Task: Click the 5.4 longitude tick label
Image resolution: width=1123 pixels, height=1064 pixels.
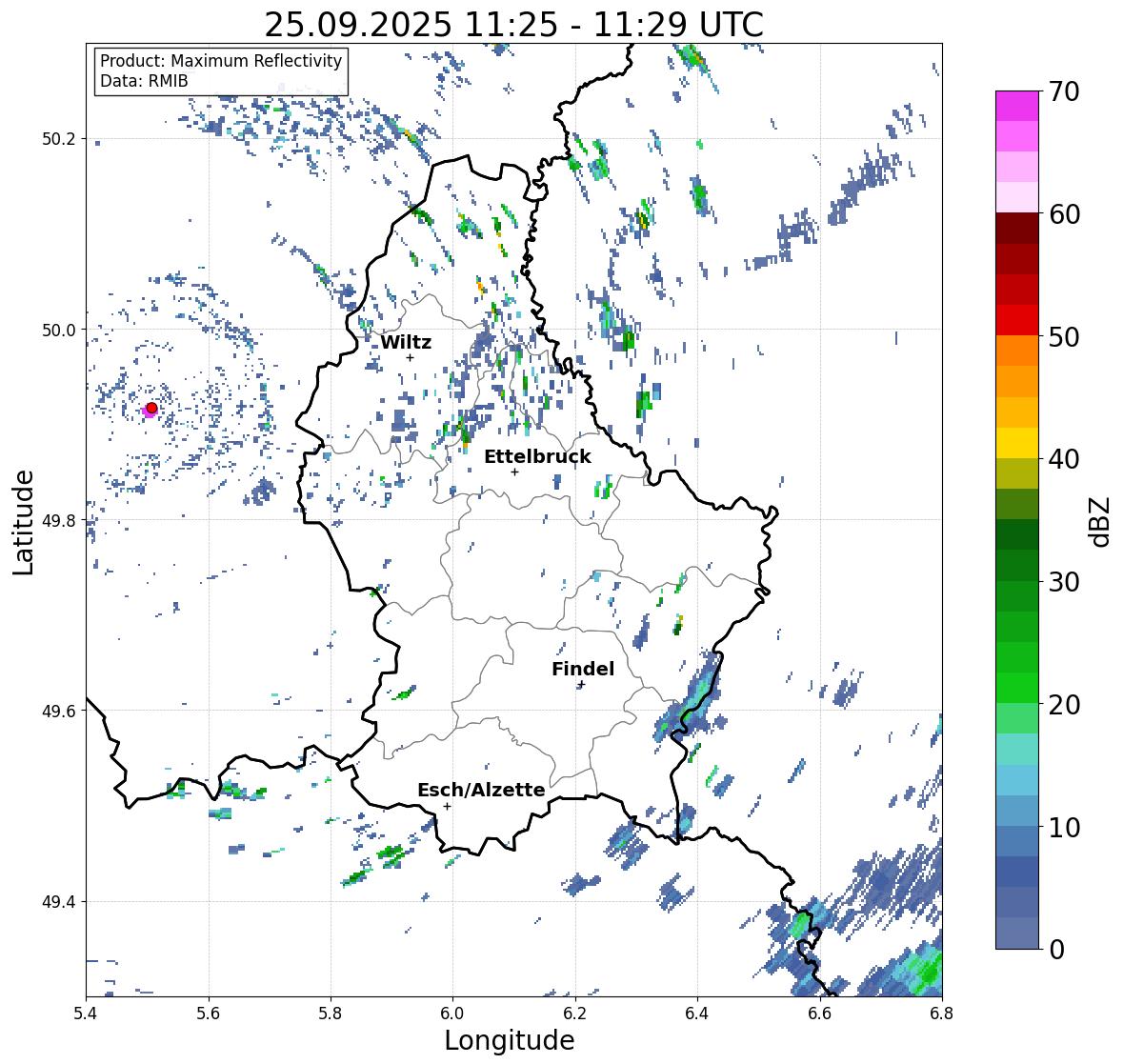Action: 86,1014
